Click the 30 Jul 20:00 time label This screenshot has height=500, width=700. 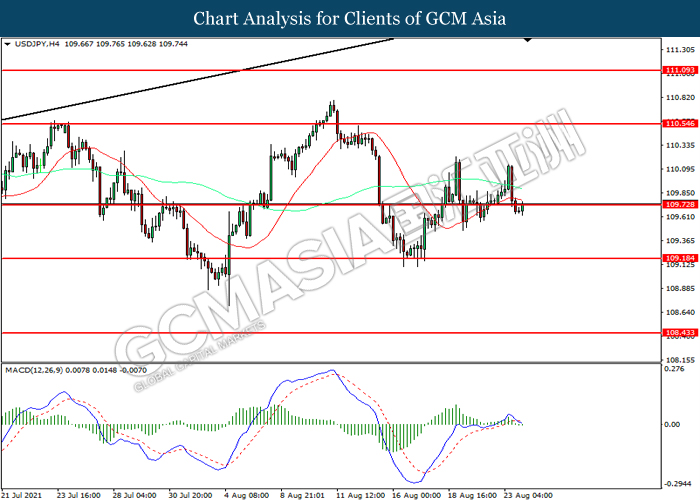pos(190,495)
